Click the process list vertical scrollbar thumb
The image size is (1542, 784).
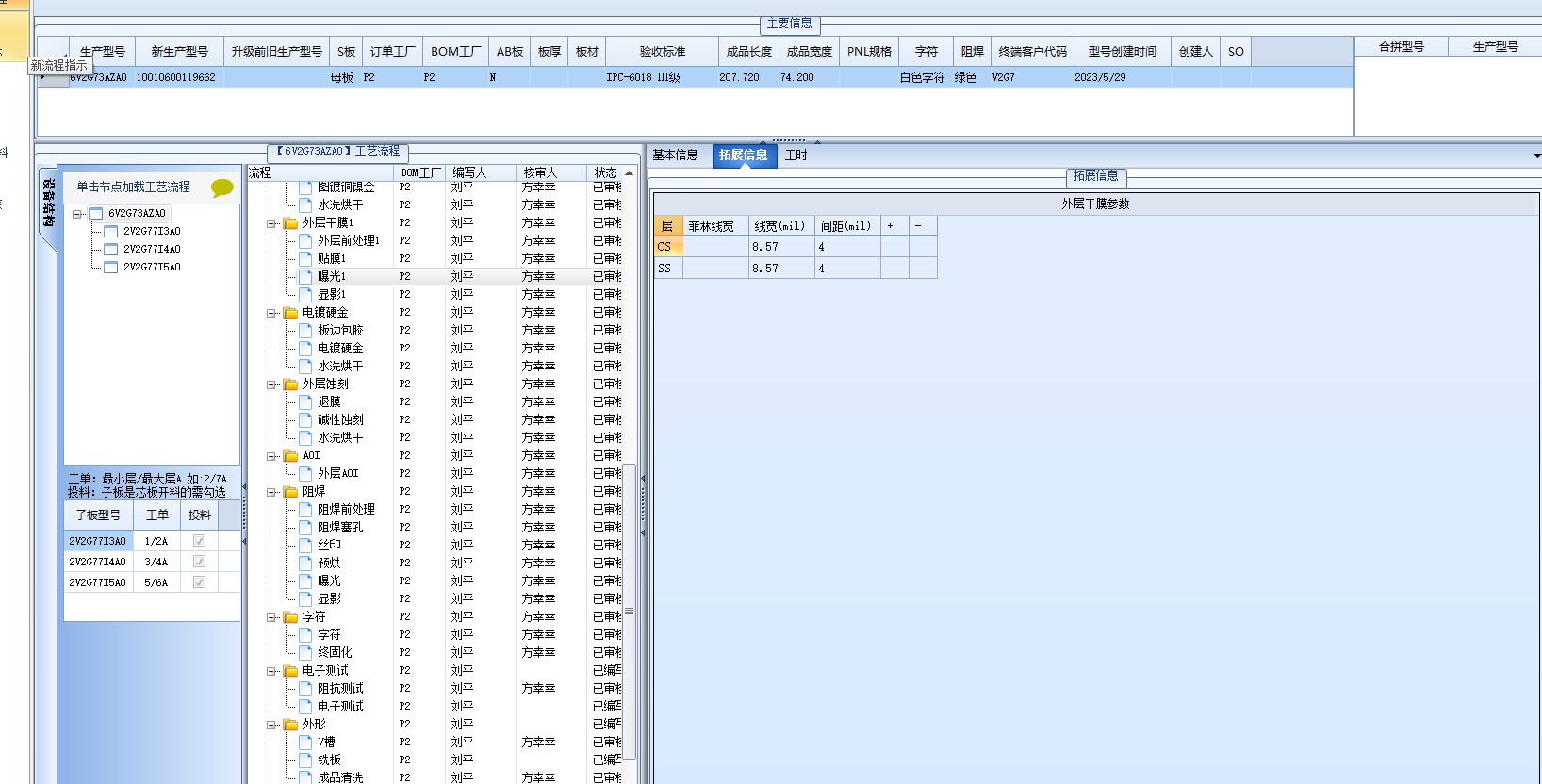(630, 611)
